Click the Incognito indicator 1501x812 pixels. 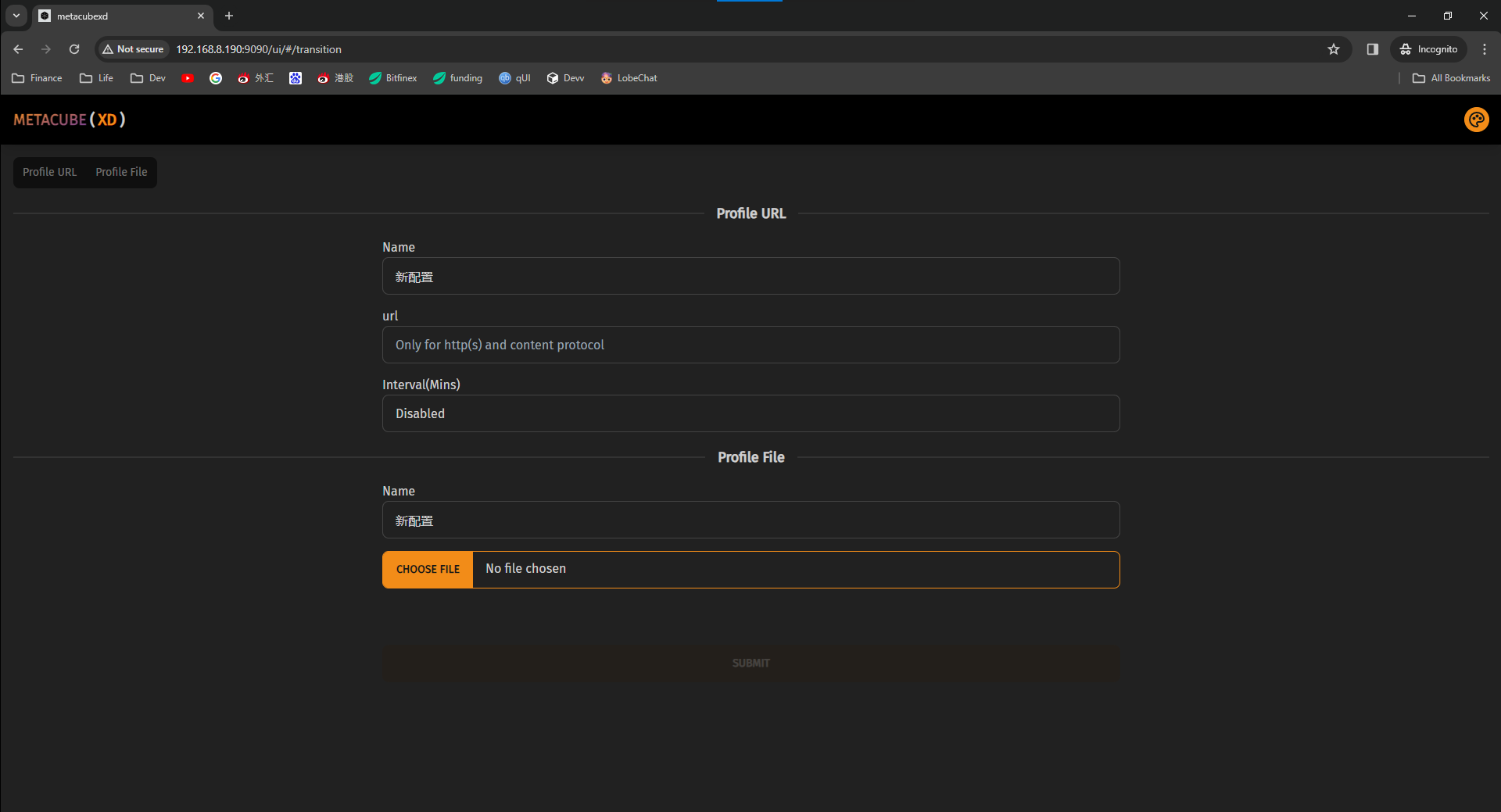1428,49
